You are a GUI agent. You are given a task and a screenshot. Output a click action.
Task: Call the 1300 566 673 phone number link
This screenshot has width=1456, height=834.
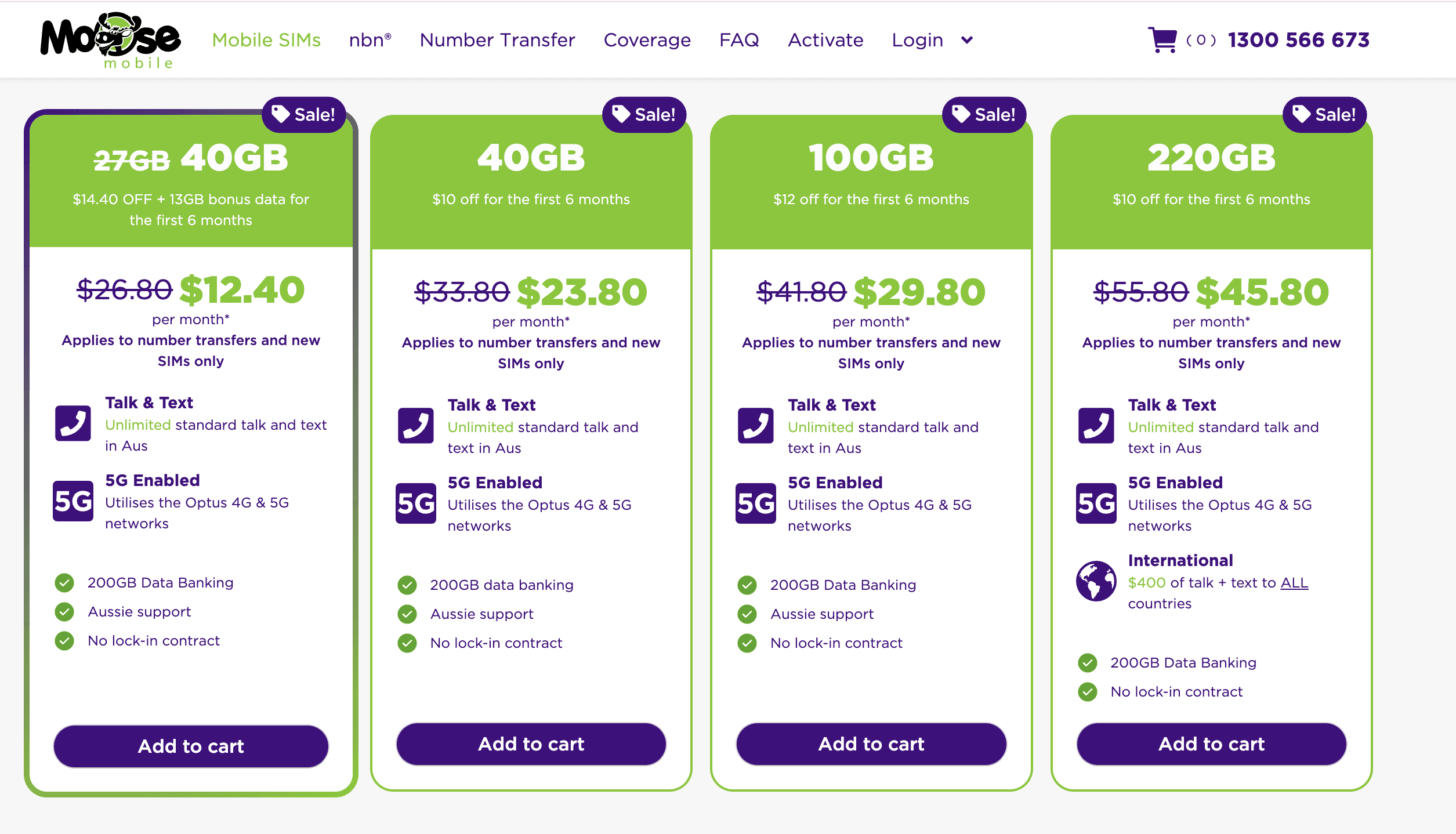[x=1299, y=40]
